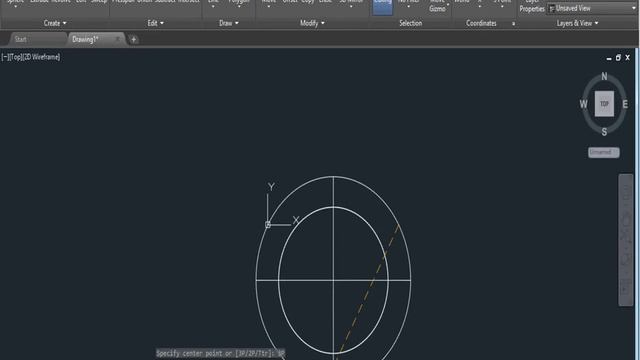Close the Drawing1* file tab
This screenshot has width=640, height=360.
[x=118, y=39]
